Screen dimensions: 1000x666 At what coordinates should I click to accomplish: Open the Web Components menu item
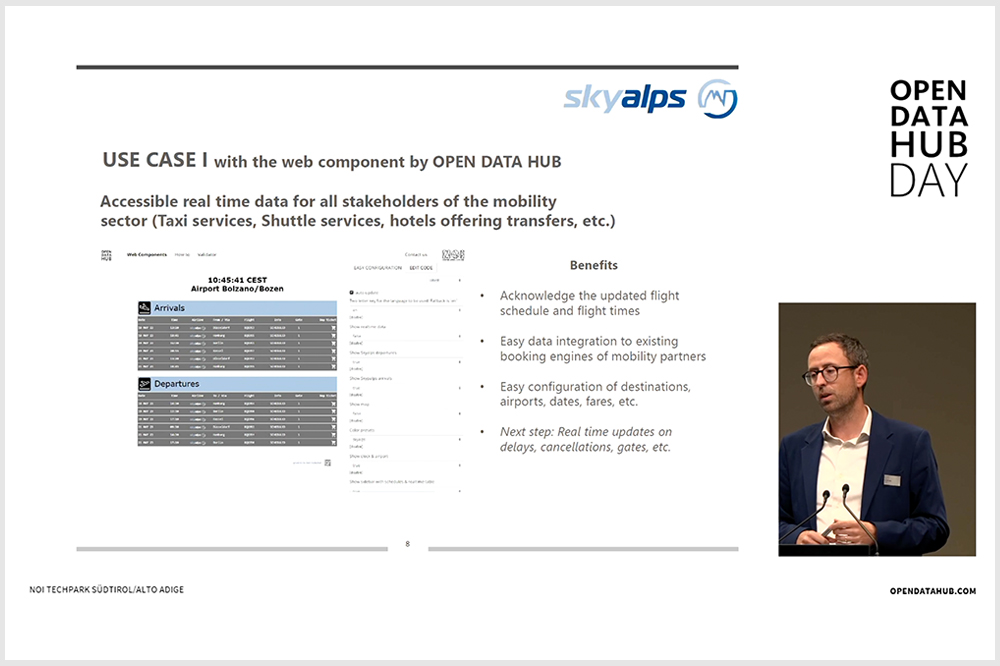(x=147, y=255)
